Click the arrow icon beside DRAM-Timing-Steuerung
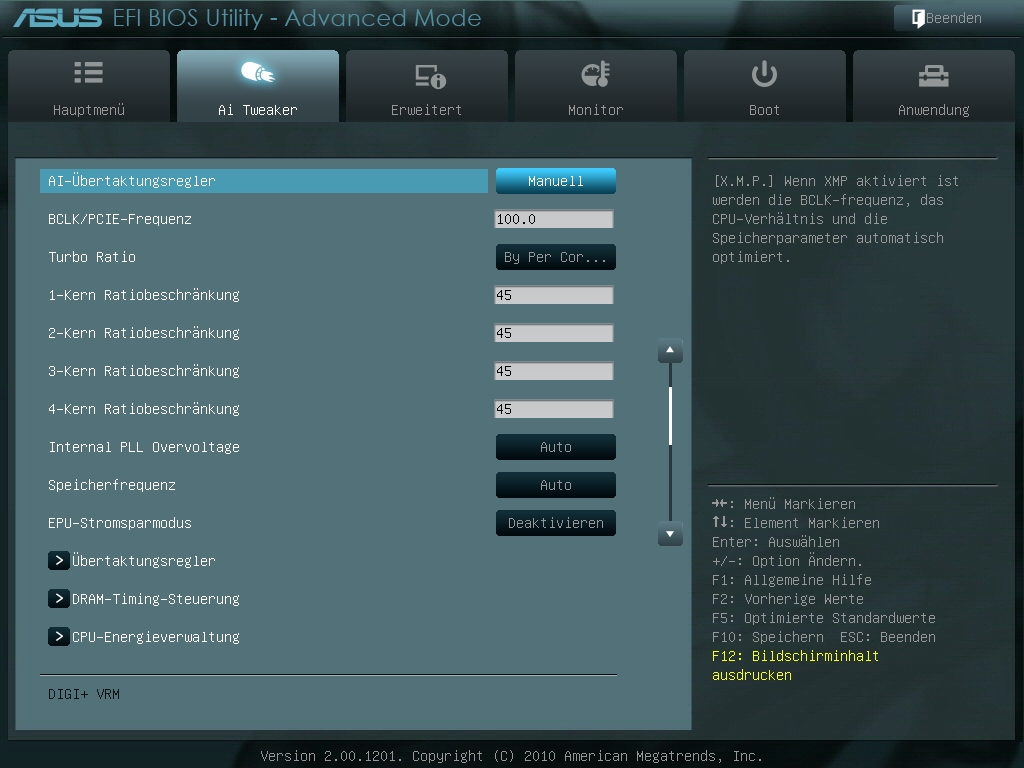 pos(59,598)
